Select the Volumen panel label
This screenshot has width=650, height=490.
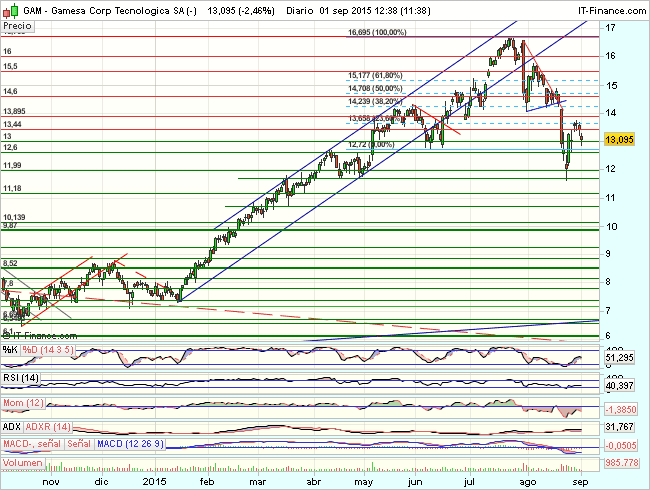click(x=22, y=463)
